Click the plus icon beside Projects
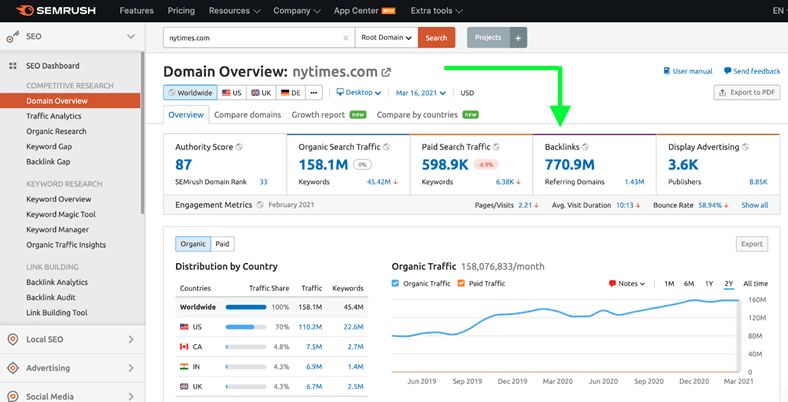 tap(518, 38)
